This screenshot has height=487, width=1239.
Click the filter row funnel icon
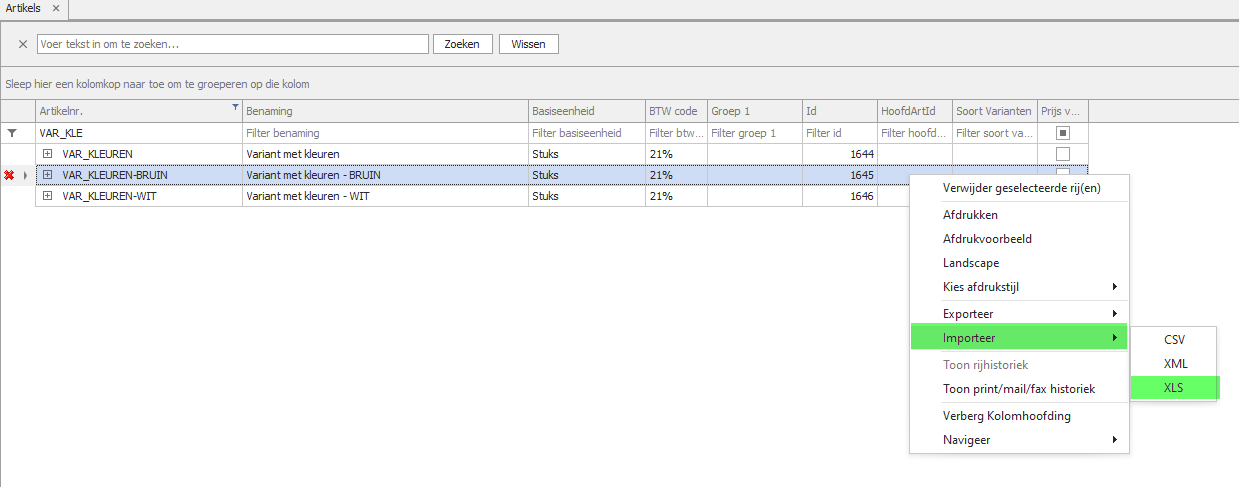[12, 133]
